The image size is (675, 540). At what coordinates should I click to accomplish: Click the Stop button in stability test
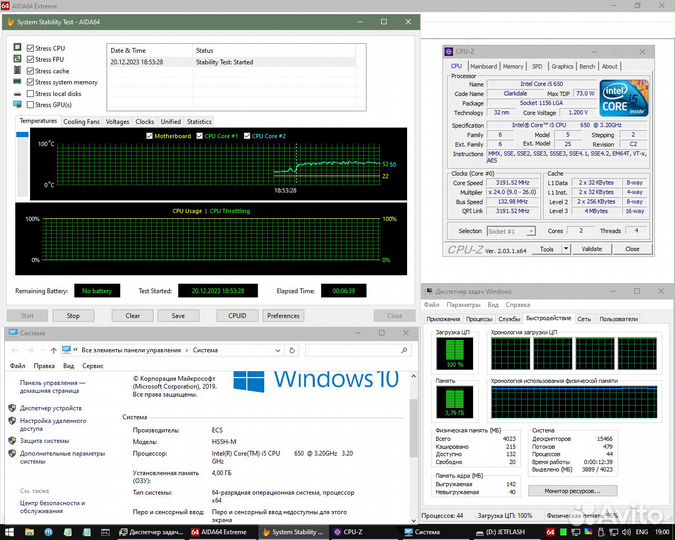tap(73, 316)
